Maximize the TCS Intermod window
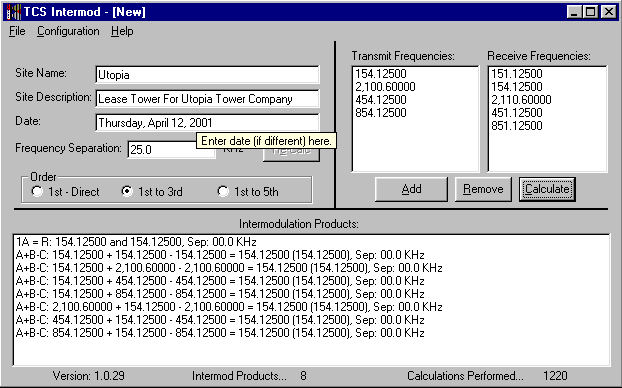622x388 pixels. [x=590, y=12]
